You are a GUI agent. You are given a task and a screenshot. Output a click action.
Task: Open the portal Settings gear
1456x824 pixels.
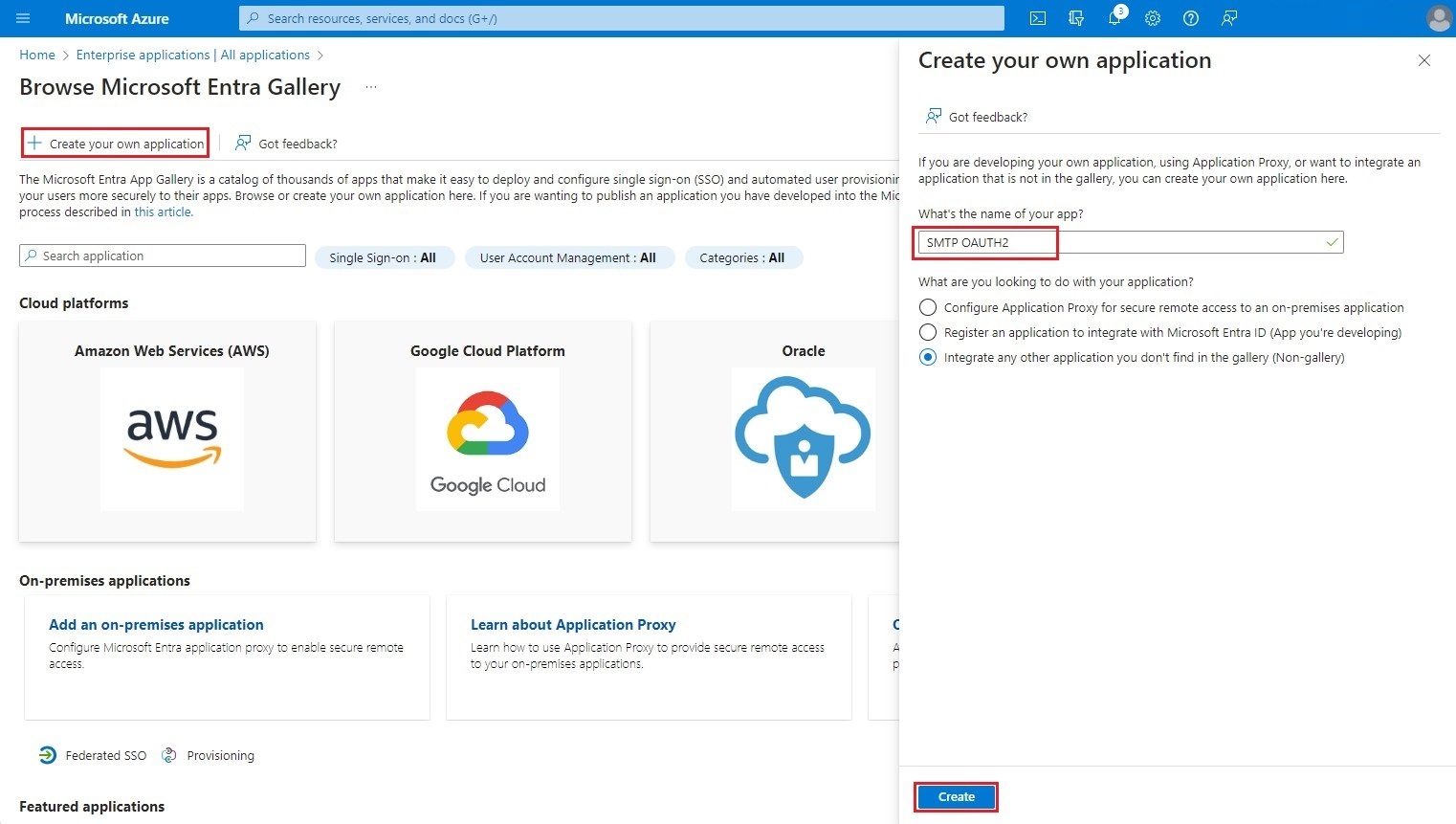coord(1152,18)
